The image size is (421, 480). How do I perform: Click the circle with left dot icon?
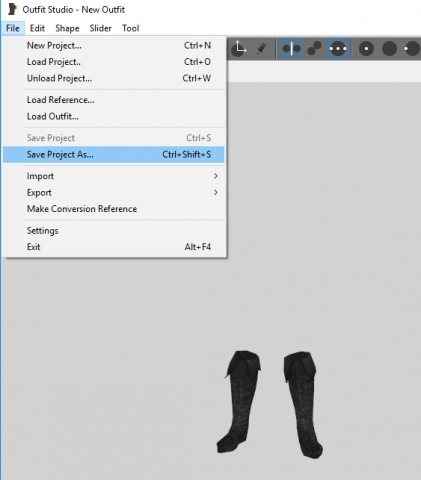click(412, 49)
